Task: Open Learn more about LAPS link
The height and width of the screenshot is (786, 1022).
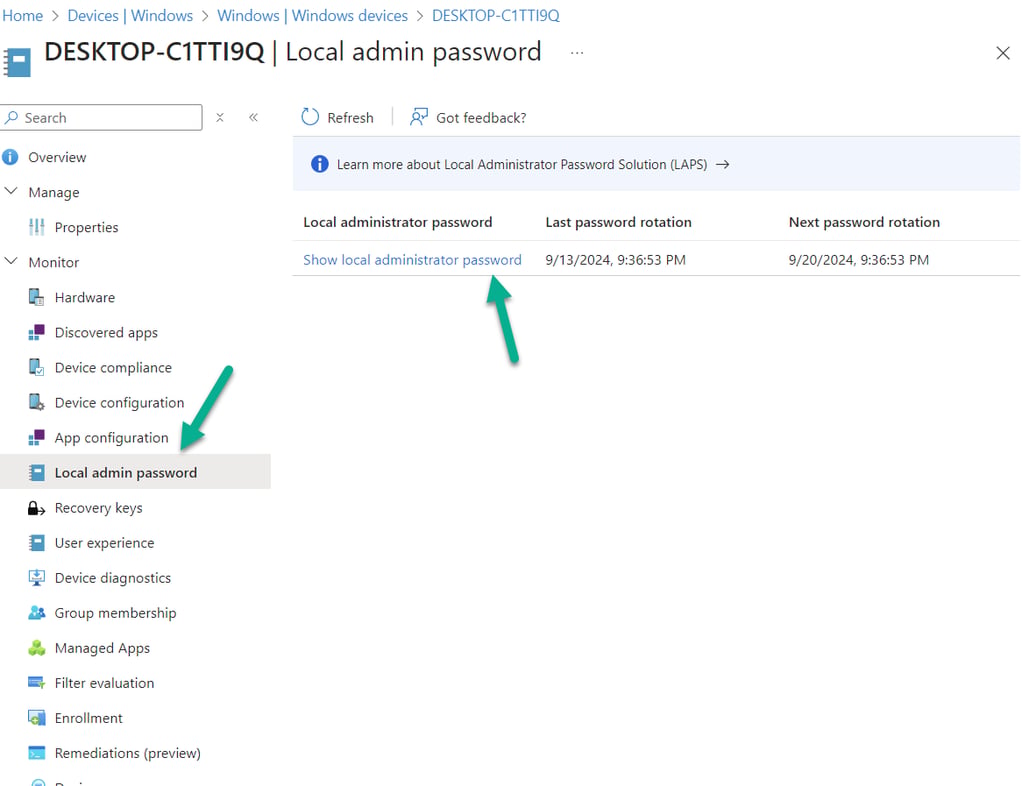Action: [521, 164]
